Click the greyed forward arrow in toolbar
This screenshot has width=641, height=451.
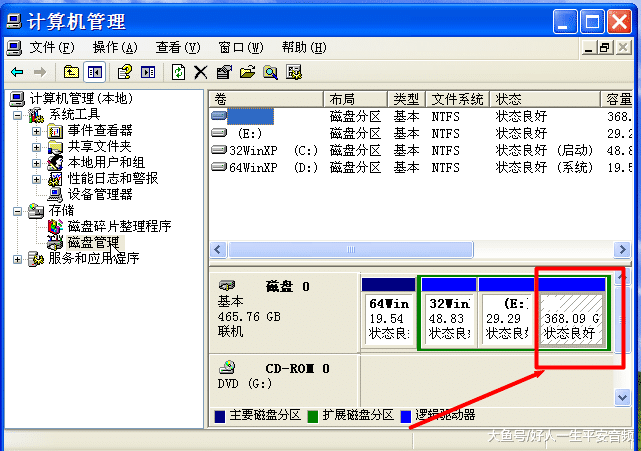(40, 72)
